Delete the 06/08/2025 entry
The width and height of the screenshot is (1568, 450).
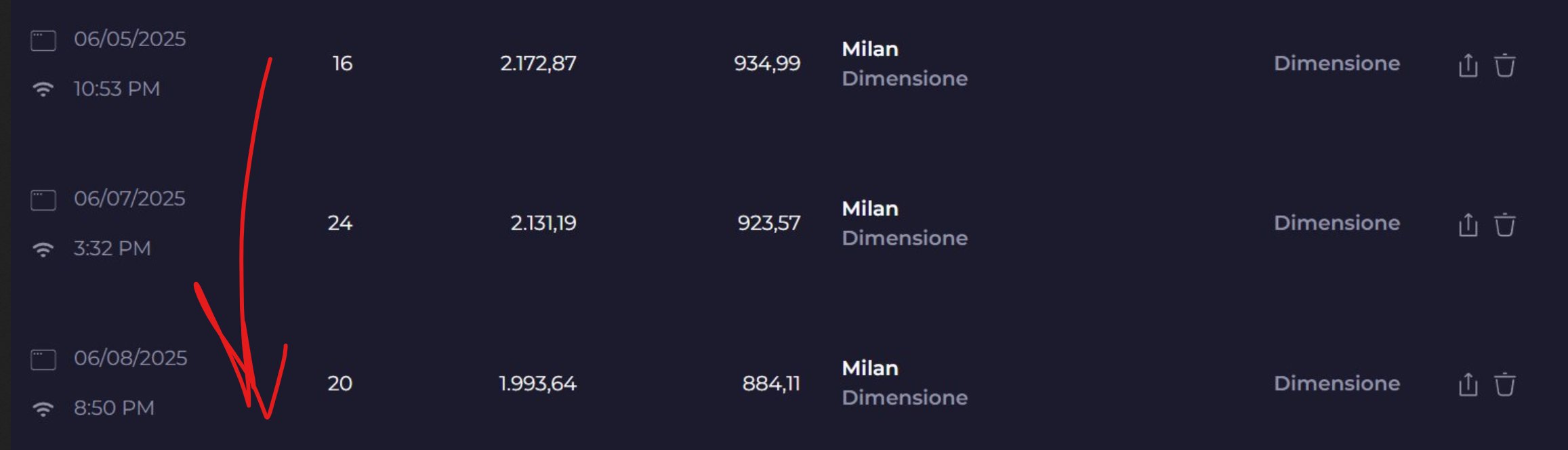pos(1505,384)
